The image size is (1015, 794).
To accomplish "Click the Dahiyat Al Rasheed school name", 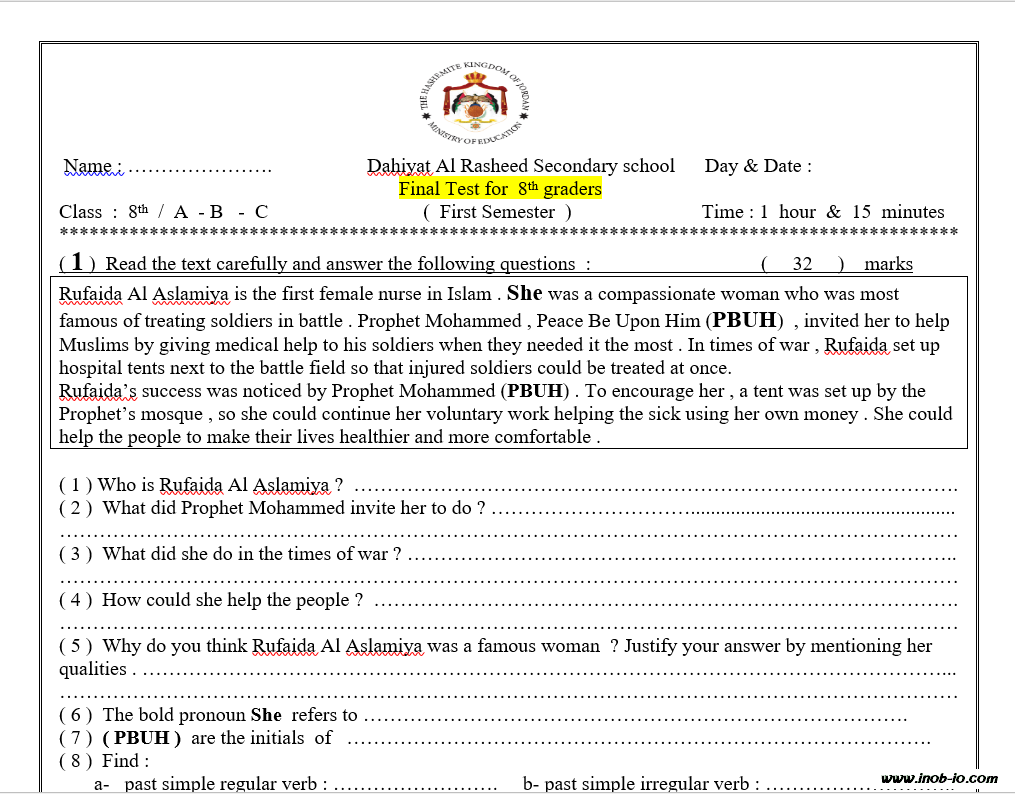I will coord(520,166).
